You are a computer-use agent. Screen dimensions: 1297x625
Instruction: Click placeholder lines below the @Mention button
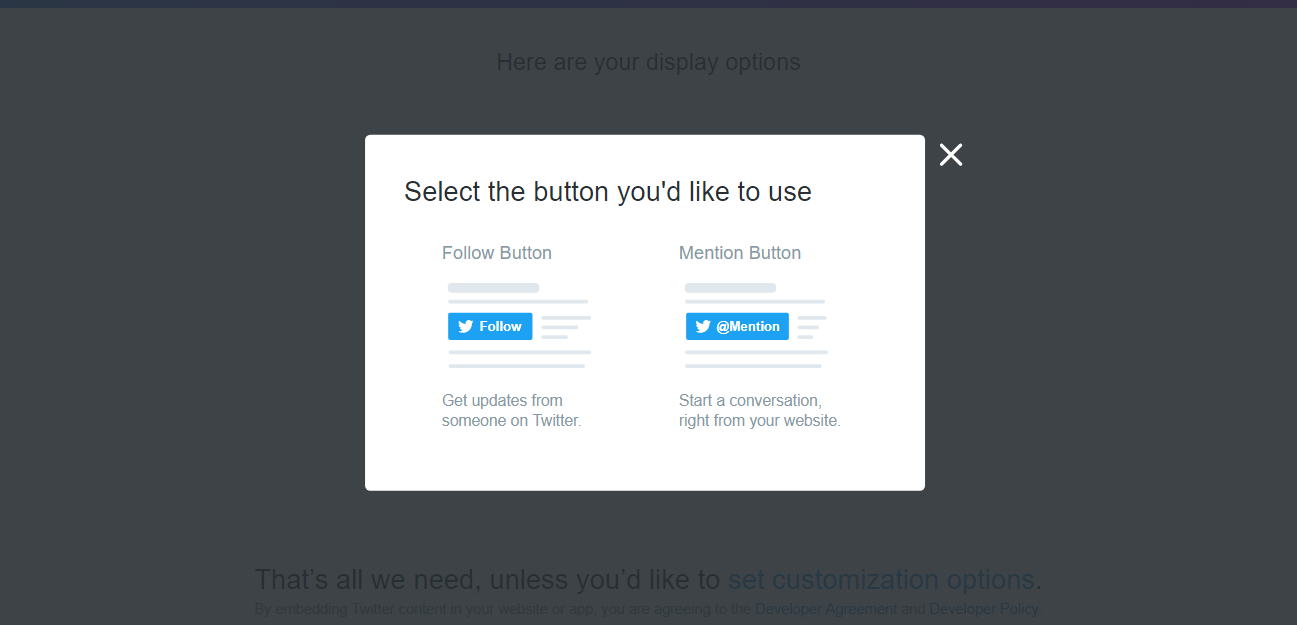tap(757, 359)
